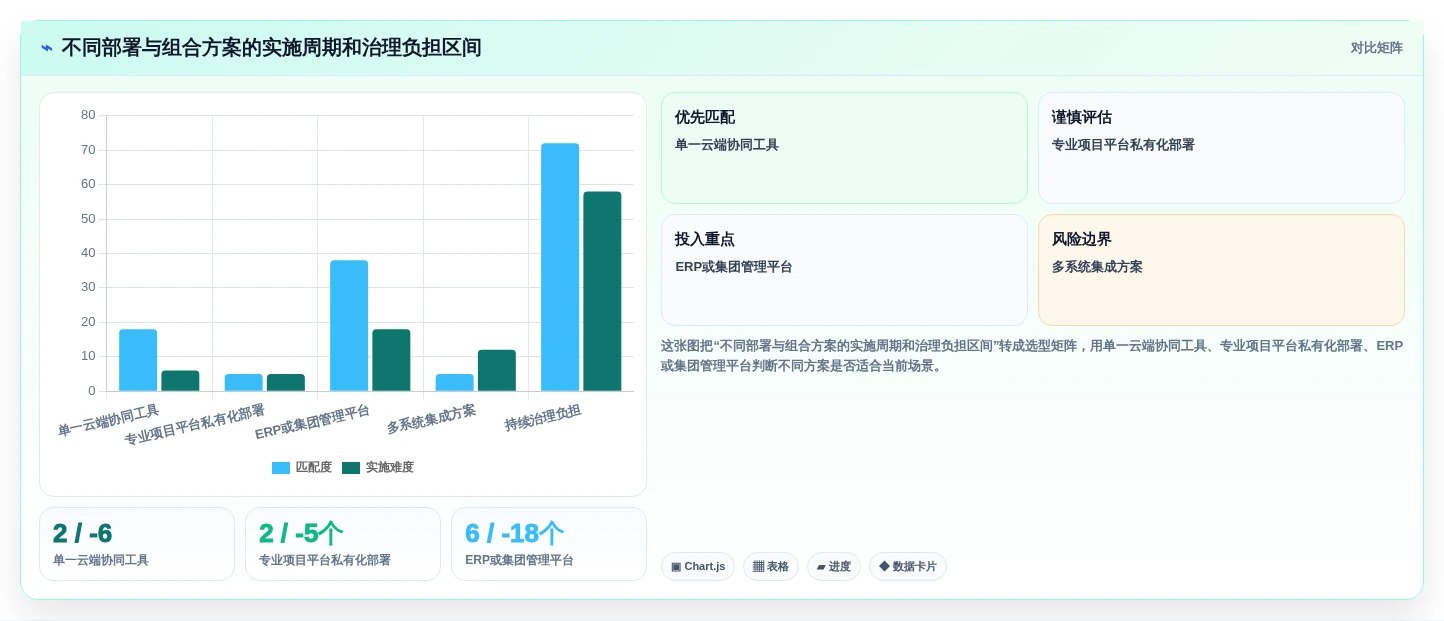This screenshot has height=621, width=1444.
Task: Click the 多系统集成方案 x-axis label
Action: pos(431,418)
